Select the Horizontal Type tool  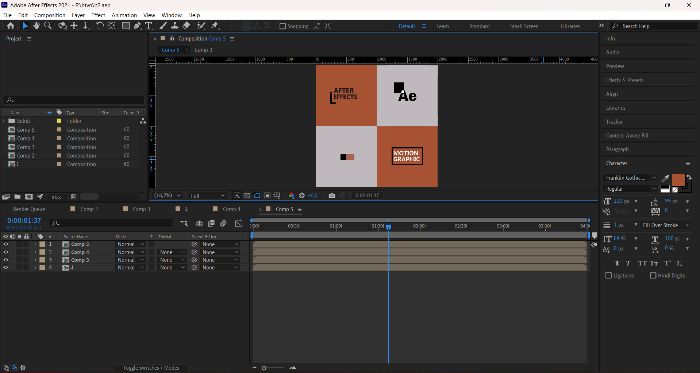click(148, 26)
